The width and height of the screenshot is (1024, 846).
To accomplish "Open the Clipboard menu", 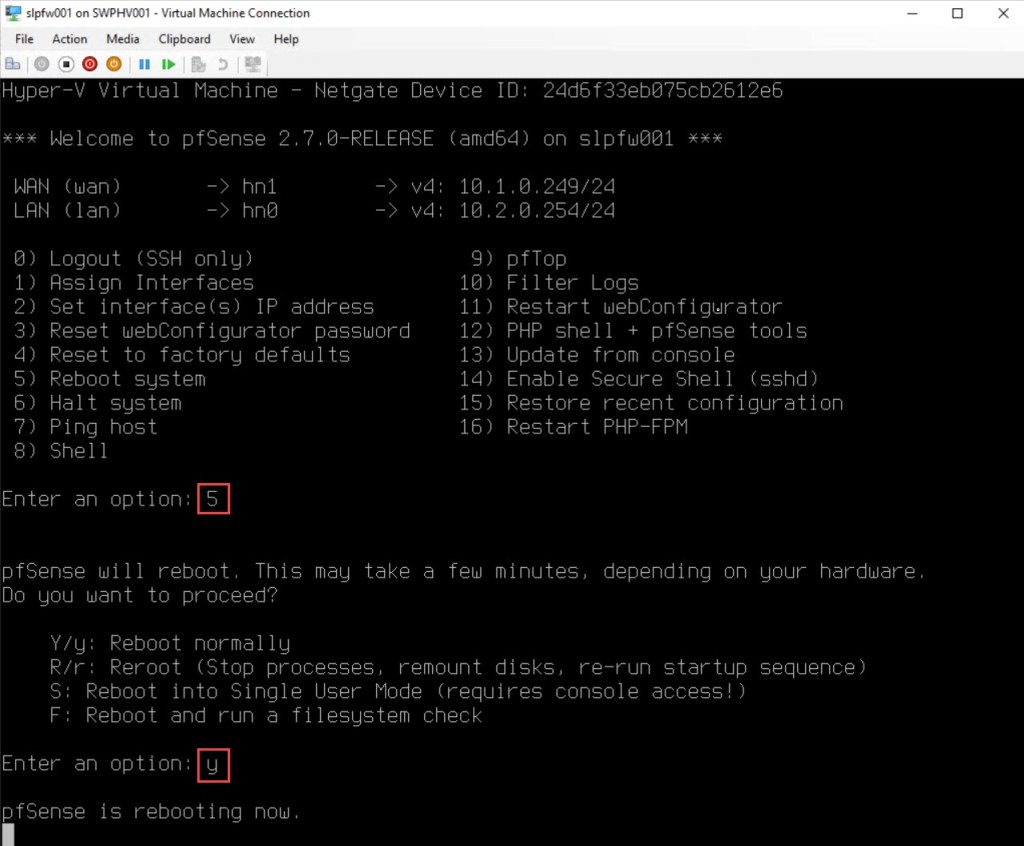I will (x=184, y=39).
